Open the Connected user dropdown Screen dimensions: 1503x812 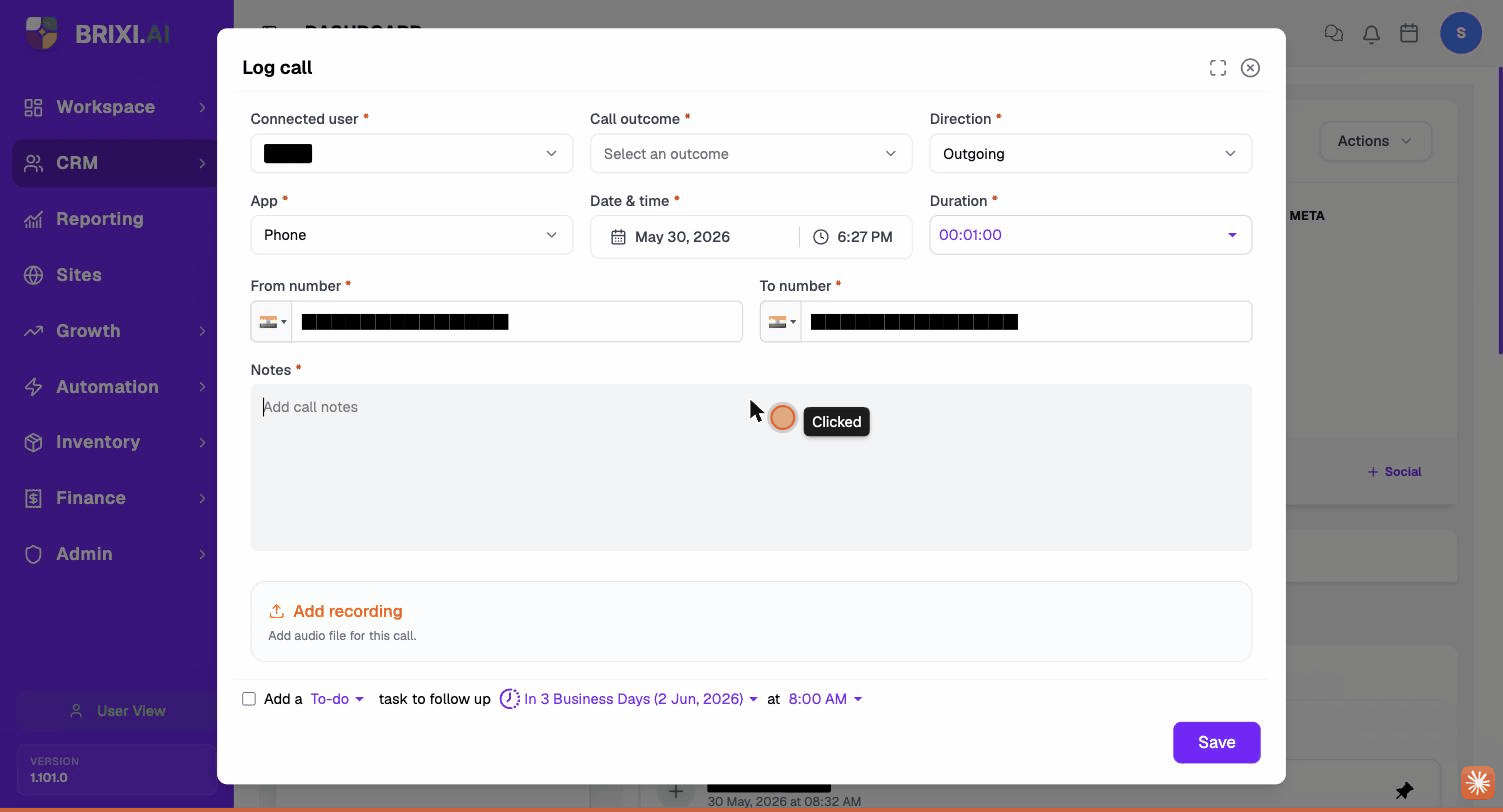(x=411, y=154)
